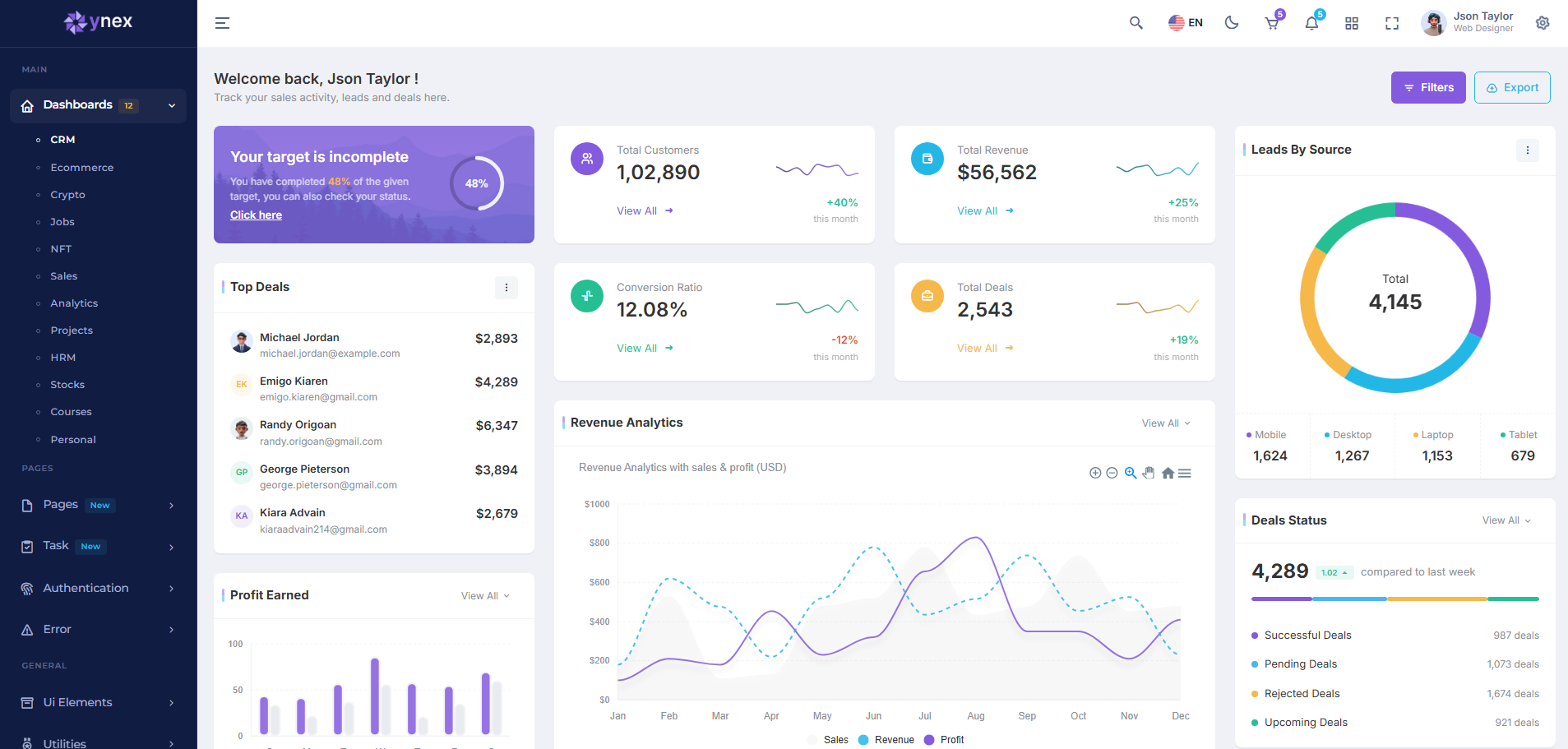Expand the Error menu
This screenshot has width=1568, height=749.
pos(98,629)
